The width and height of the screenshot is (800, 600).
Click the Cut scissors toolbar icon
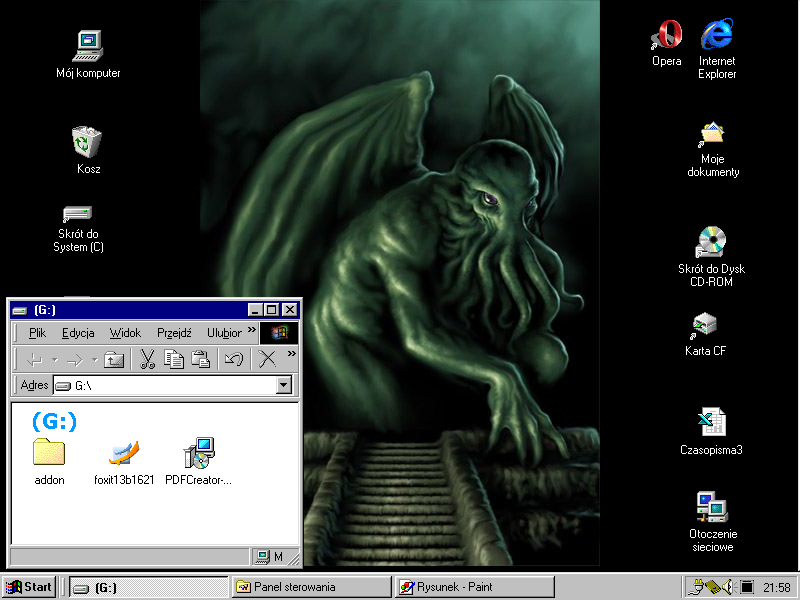[x=146, y=359]
